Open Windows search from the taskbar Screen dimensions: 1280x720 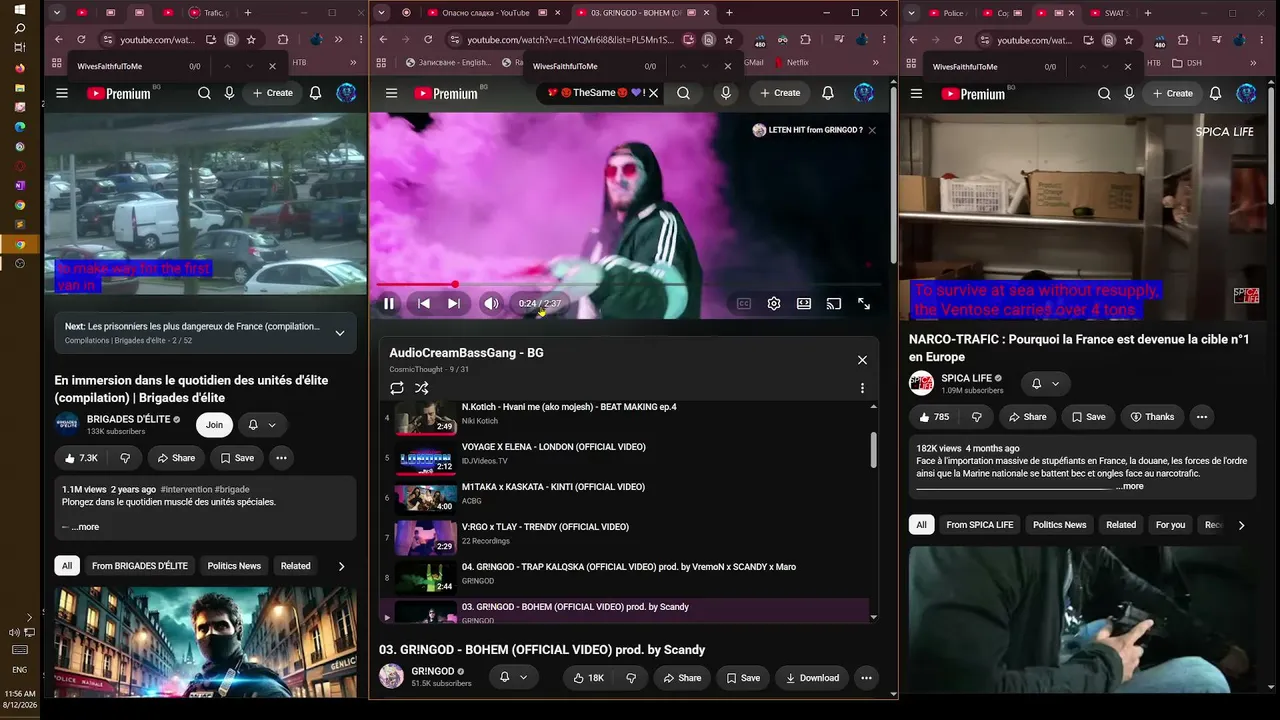click(19, 28)
